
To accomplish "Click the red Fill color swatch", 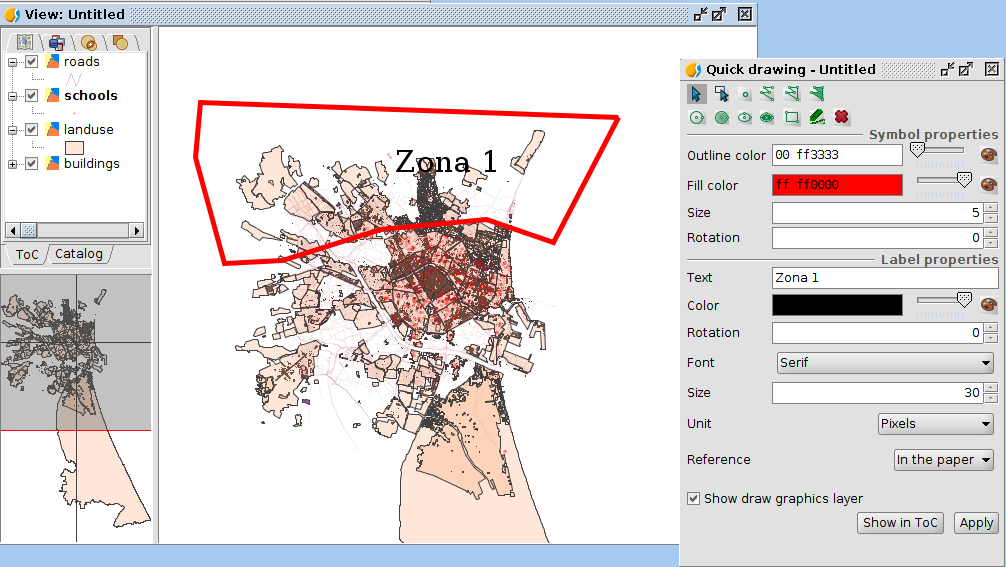I will pyautogui.click(x=837, y=185).
